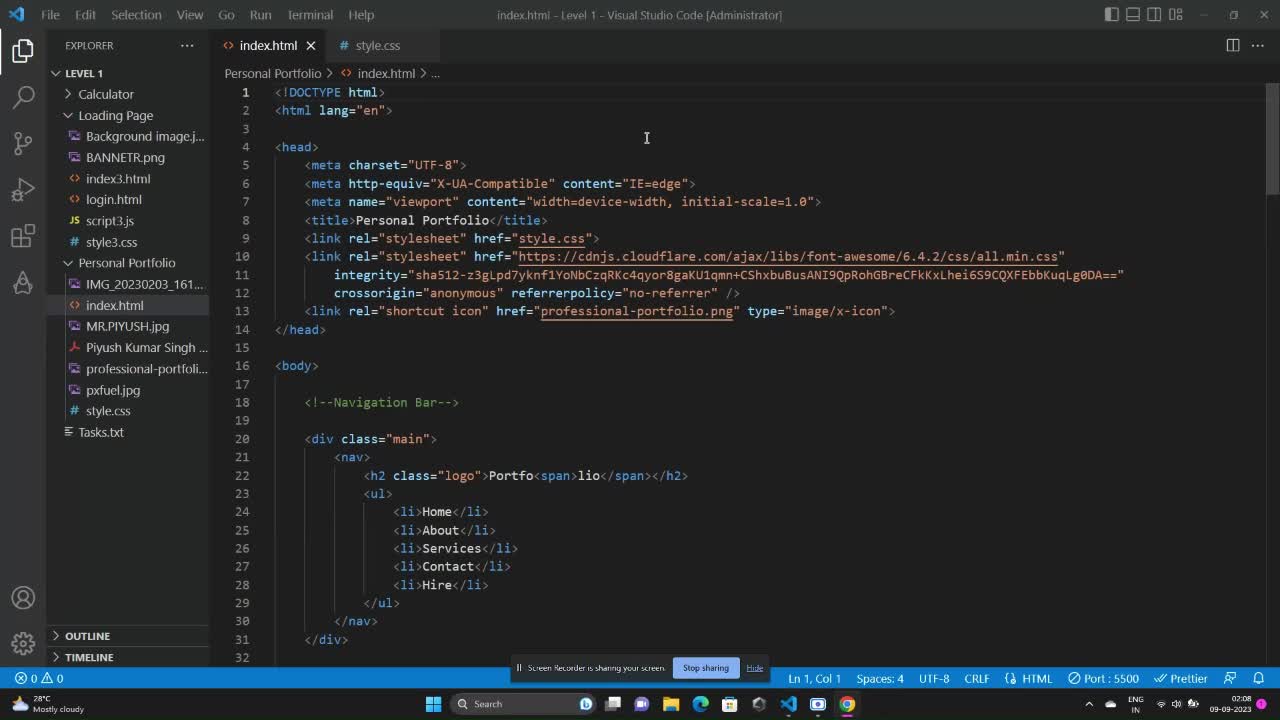Viewport: 1280px width, 720px height.
Task: Click the Hide link in sharing bar
Action: click(754, 668)
